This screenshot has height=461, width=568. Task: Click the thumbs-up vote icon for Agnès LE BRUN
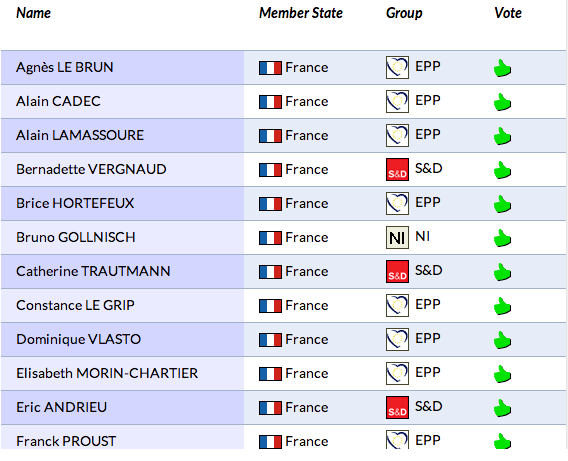tap(502, 68)
